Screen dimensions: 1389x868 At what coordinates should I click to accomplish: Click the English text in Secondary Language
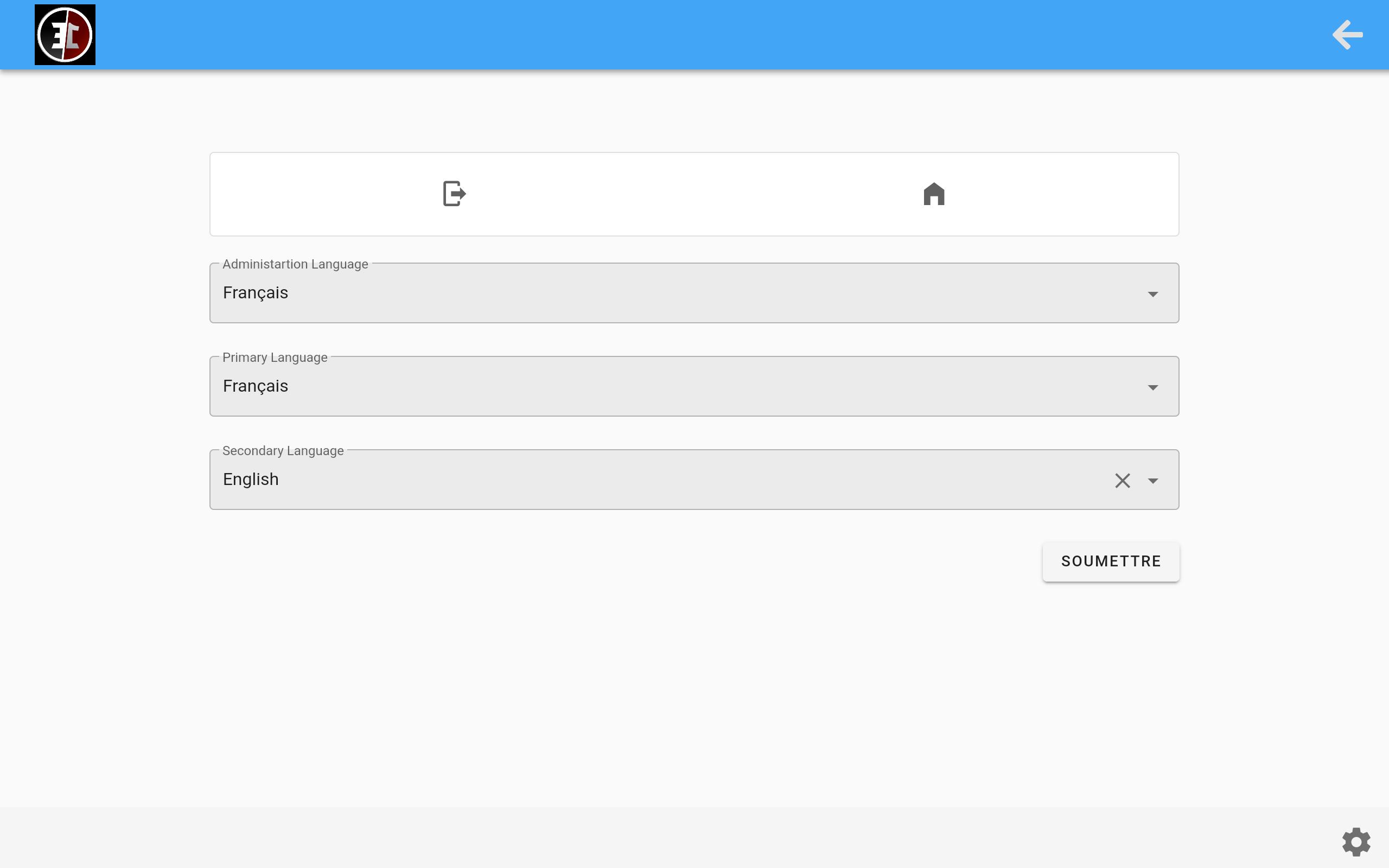click(250, 479)
